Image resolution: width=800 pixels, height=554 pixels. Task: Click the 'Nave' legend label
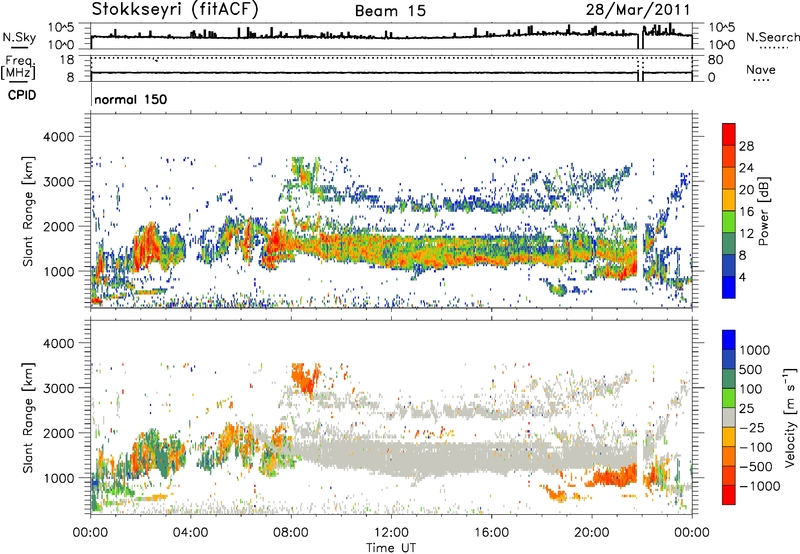[761, 70]
